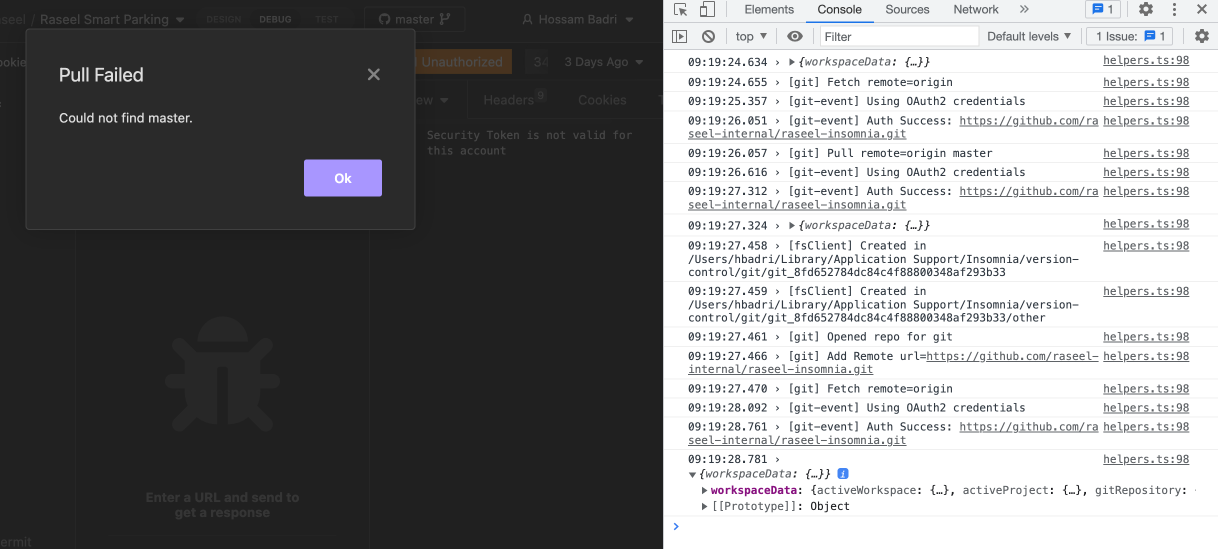Screen dimensions: 1221x549
Task: Switch to DEBUG mode in Insomnia
Action: pos(275,19)
